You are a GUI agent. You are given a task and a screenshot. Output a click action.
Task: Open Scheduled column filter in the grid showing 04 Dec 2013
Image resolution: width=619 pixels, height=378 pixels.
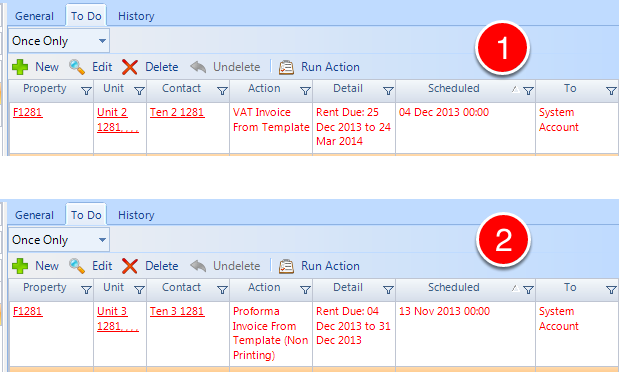(x=528, y=91)
